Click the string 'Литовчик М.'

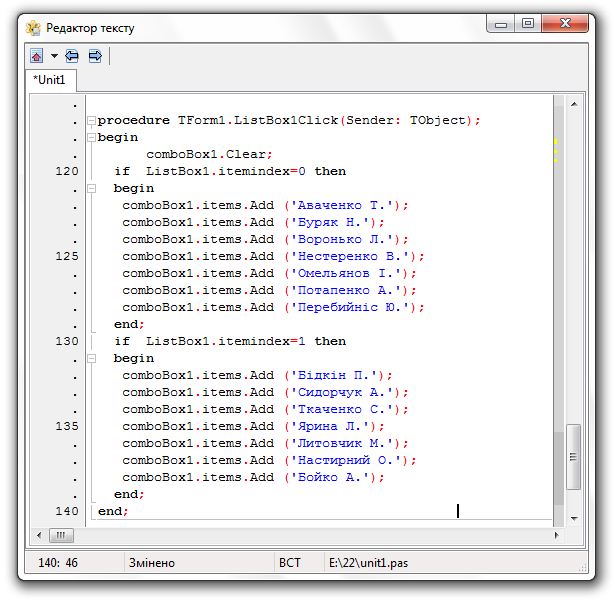pos(342,443)
